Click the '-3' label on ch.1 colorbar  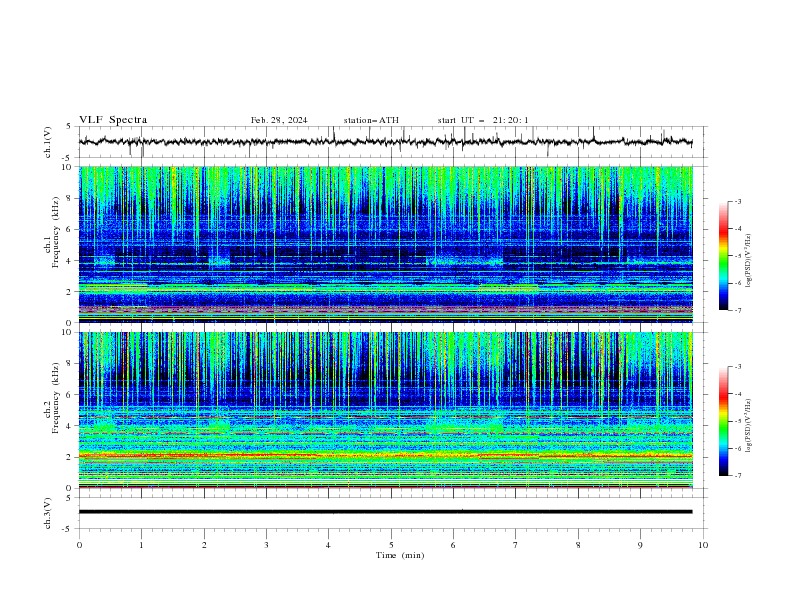(737, 201)
